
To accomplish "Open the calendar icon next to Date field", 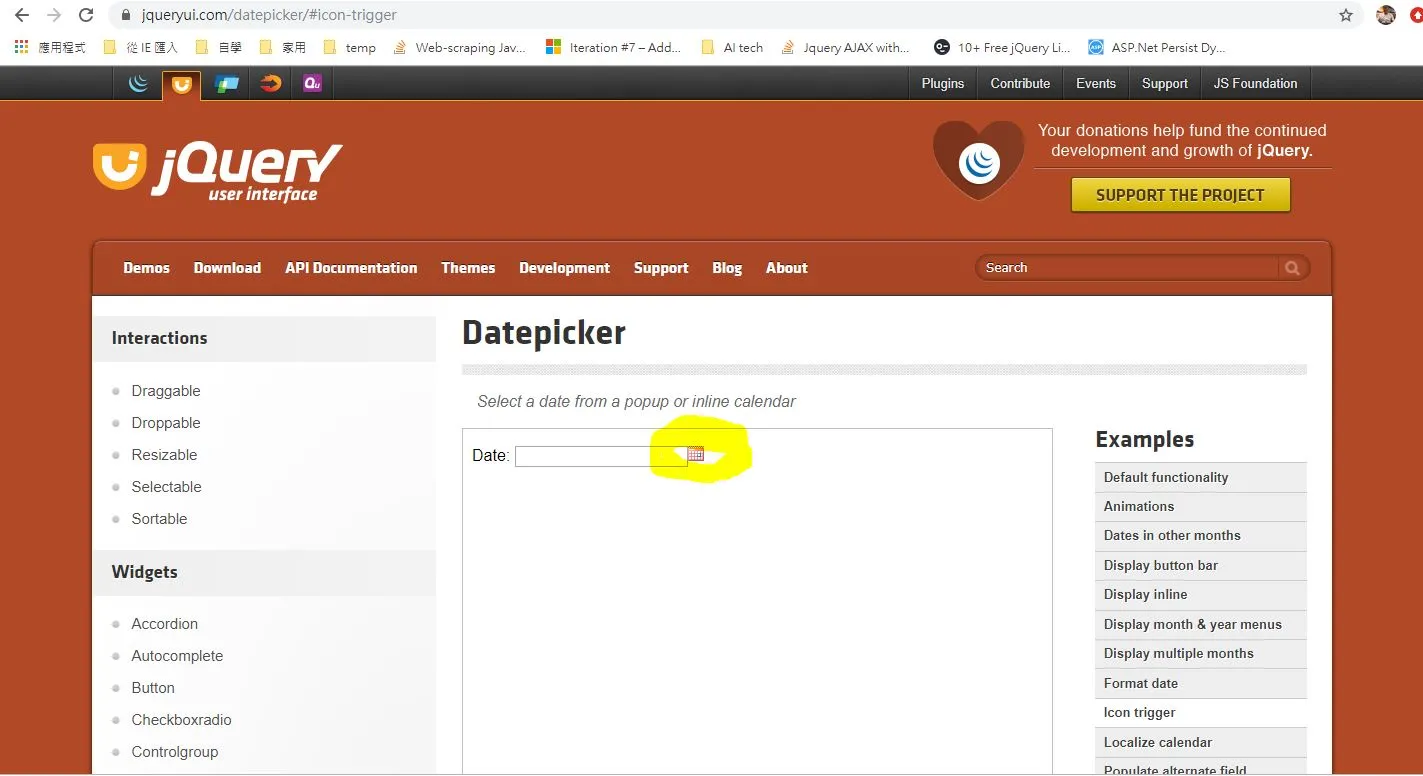I will point(696,454).
